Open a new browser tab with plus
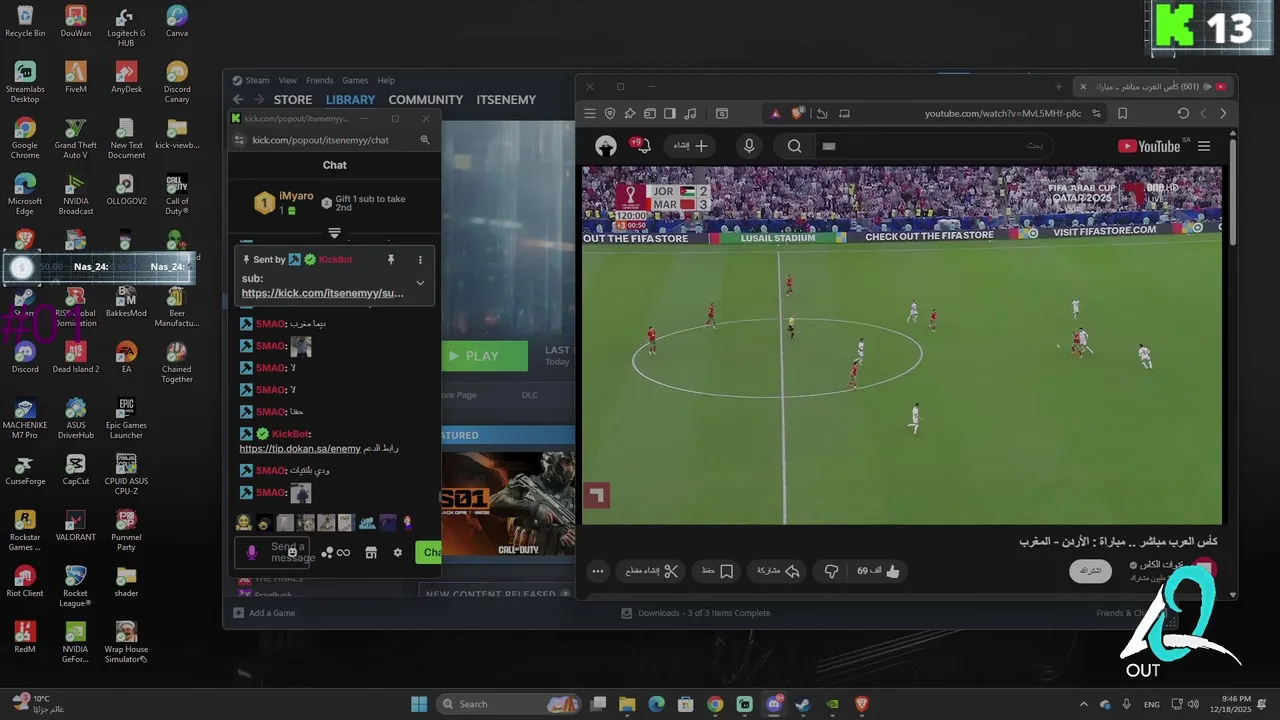This screenshot has height=720, width=1280. point(1059,87)
